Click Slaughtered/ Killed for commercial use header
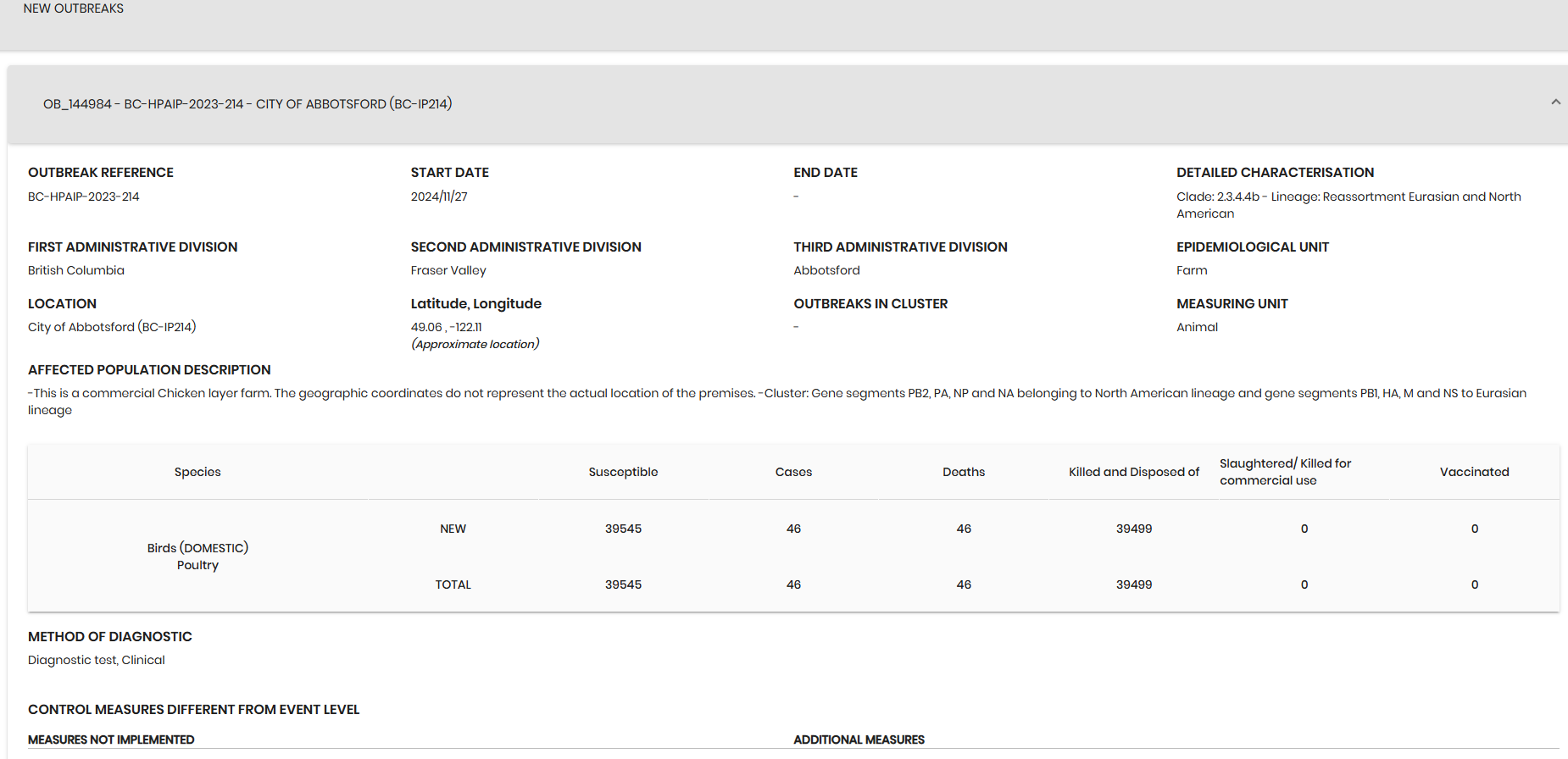Image resolution: width=1568 pixels, height=759 pixels. (1285, 472)
